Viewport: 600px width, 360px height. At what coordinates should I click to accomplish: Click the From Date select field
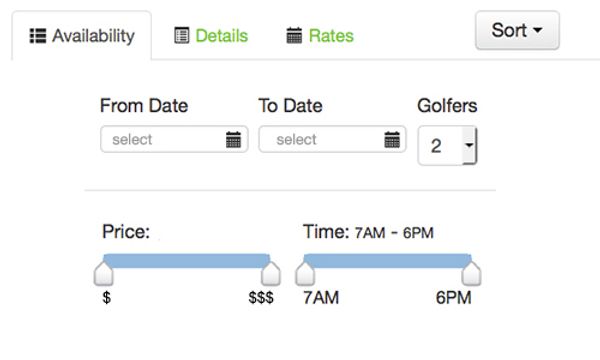pos(174,139)
